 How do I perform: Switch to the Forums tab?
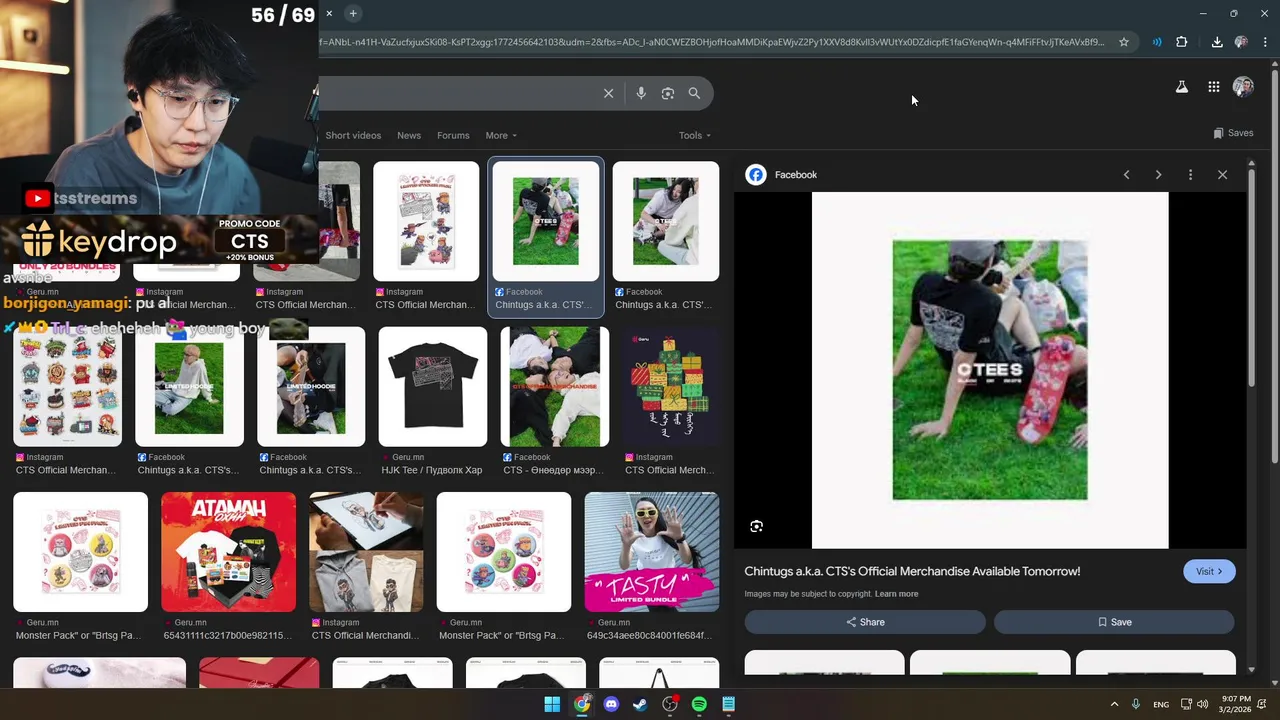453,135
